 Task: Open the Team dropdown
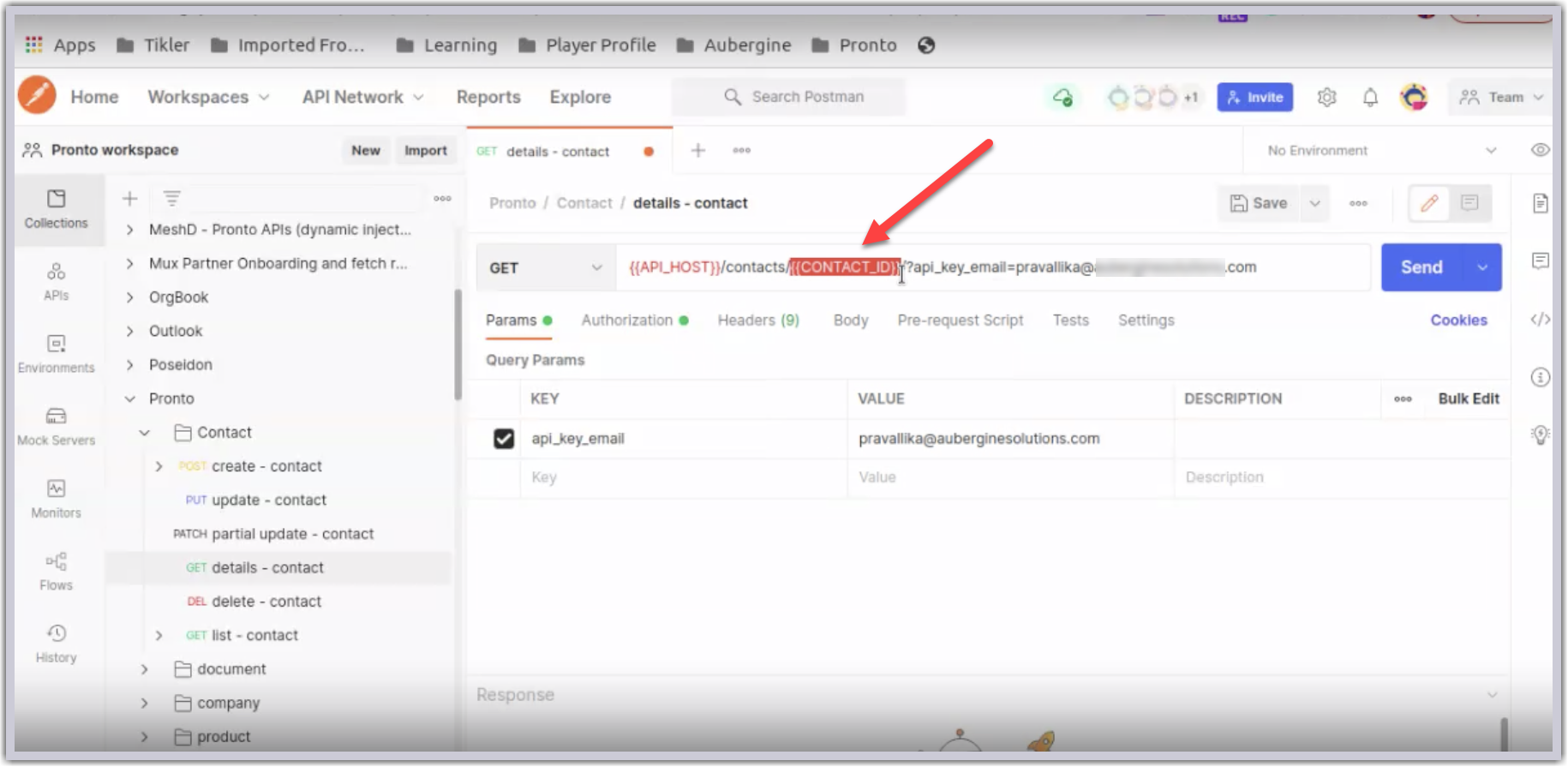pyautogui.click(x=1501, y=97)
